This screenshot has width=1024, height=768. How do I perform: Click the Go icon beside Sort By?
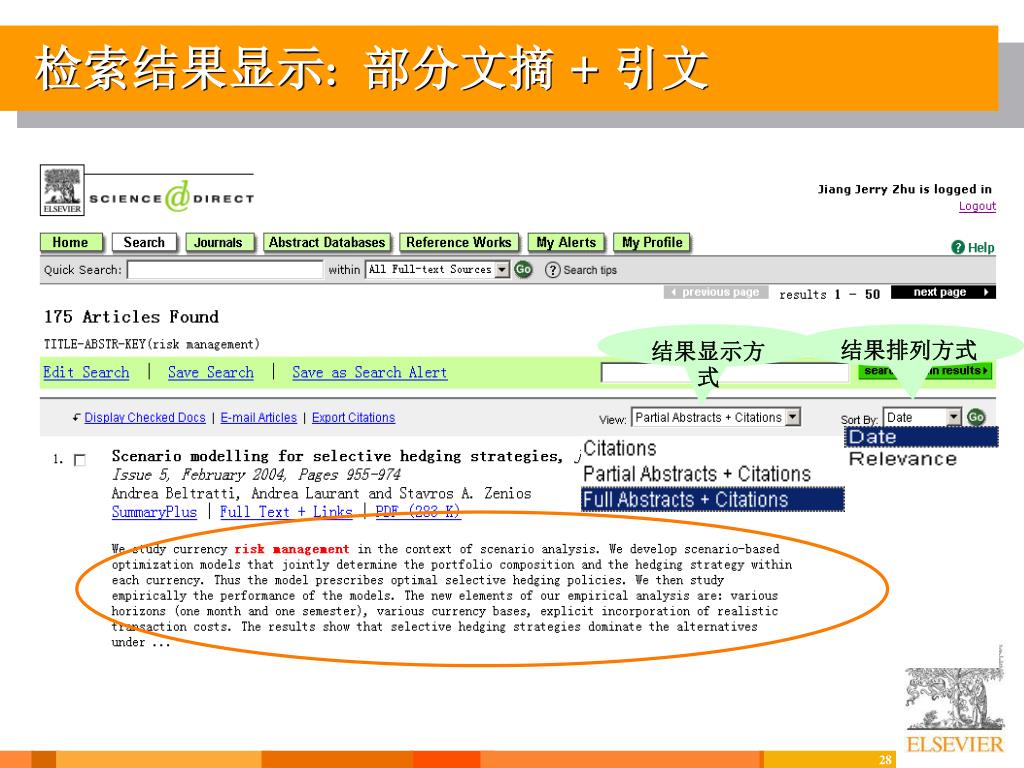(976, 417)
